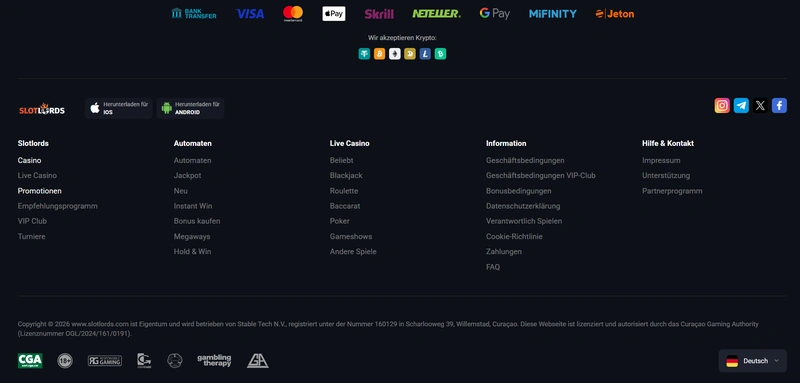Click the Jeton payment logo

coord(615,14)
